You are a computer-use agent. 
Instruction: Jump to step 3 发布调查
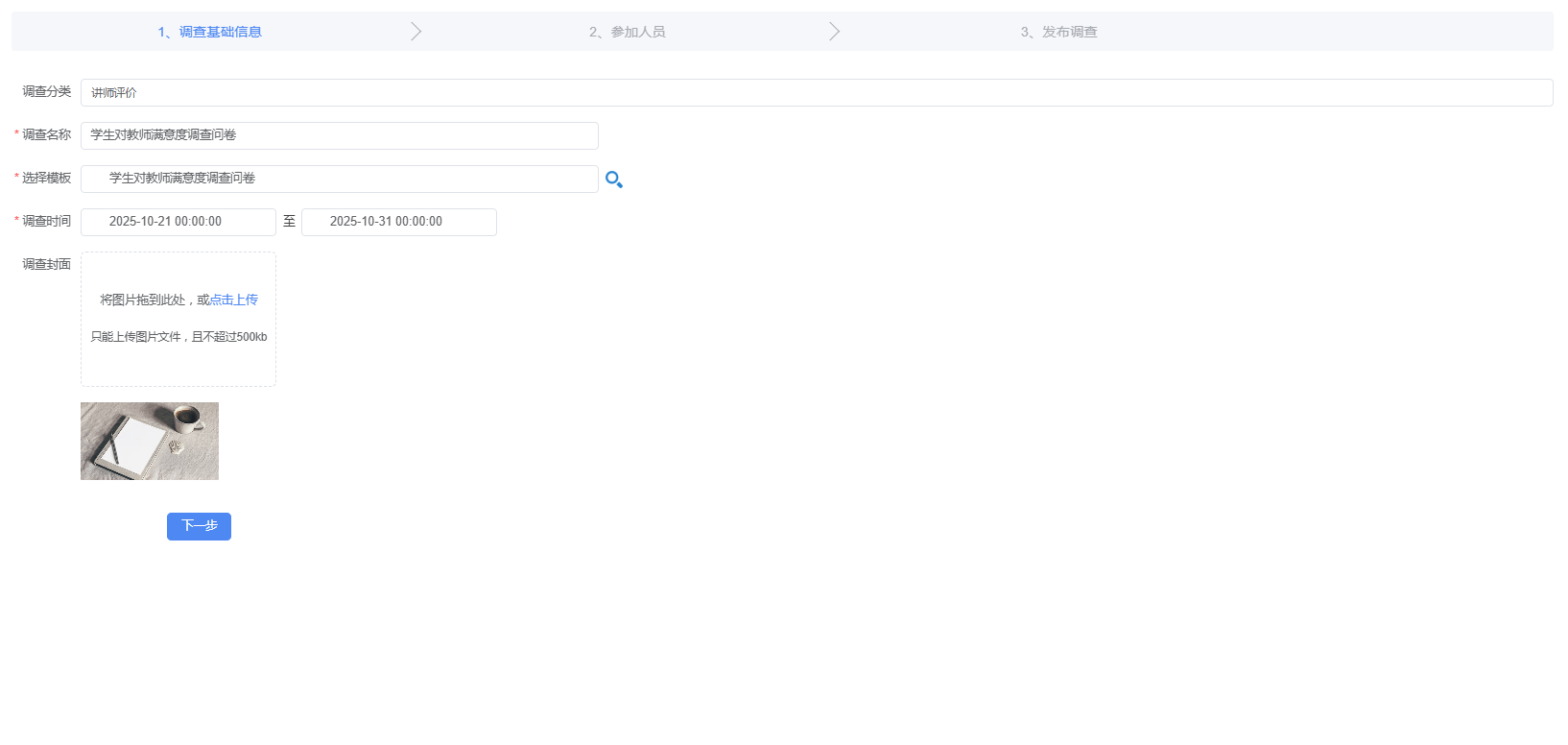[x=1058, y=32]
